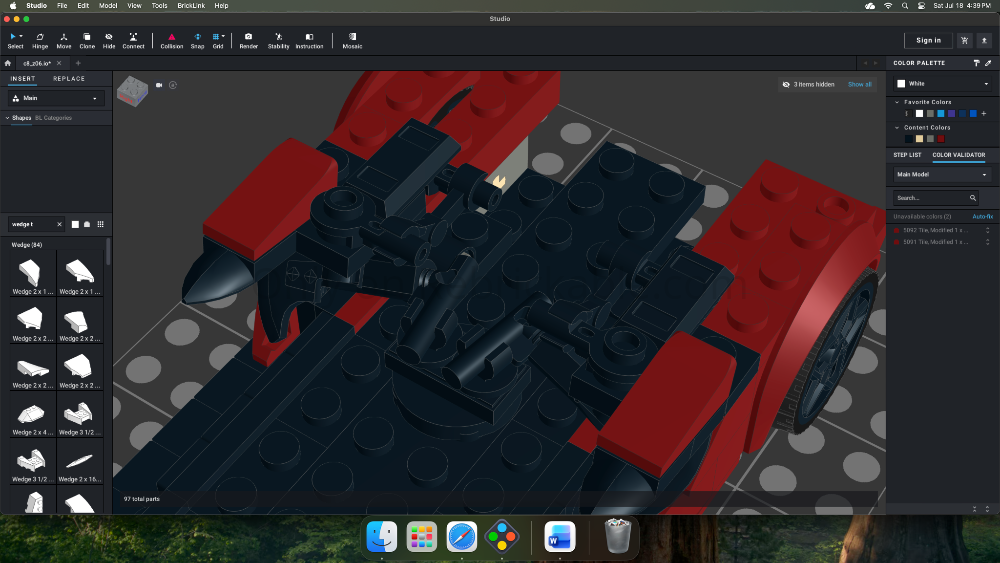Screen dimensions: 1000x563
Task: Activate the Clone tool
Action: point(87,41)
